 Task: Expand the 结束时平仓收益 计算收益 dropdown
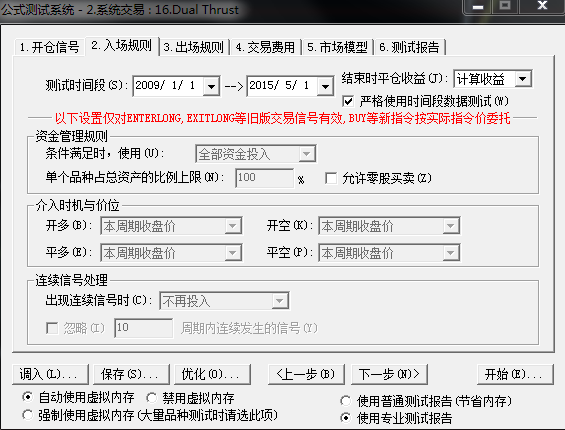[x=522, y=79]
